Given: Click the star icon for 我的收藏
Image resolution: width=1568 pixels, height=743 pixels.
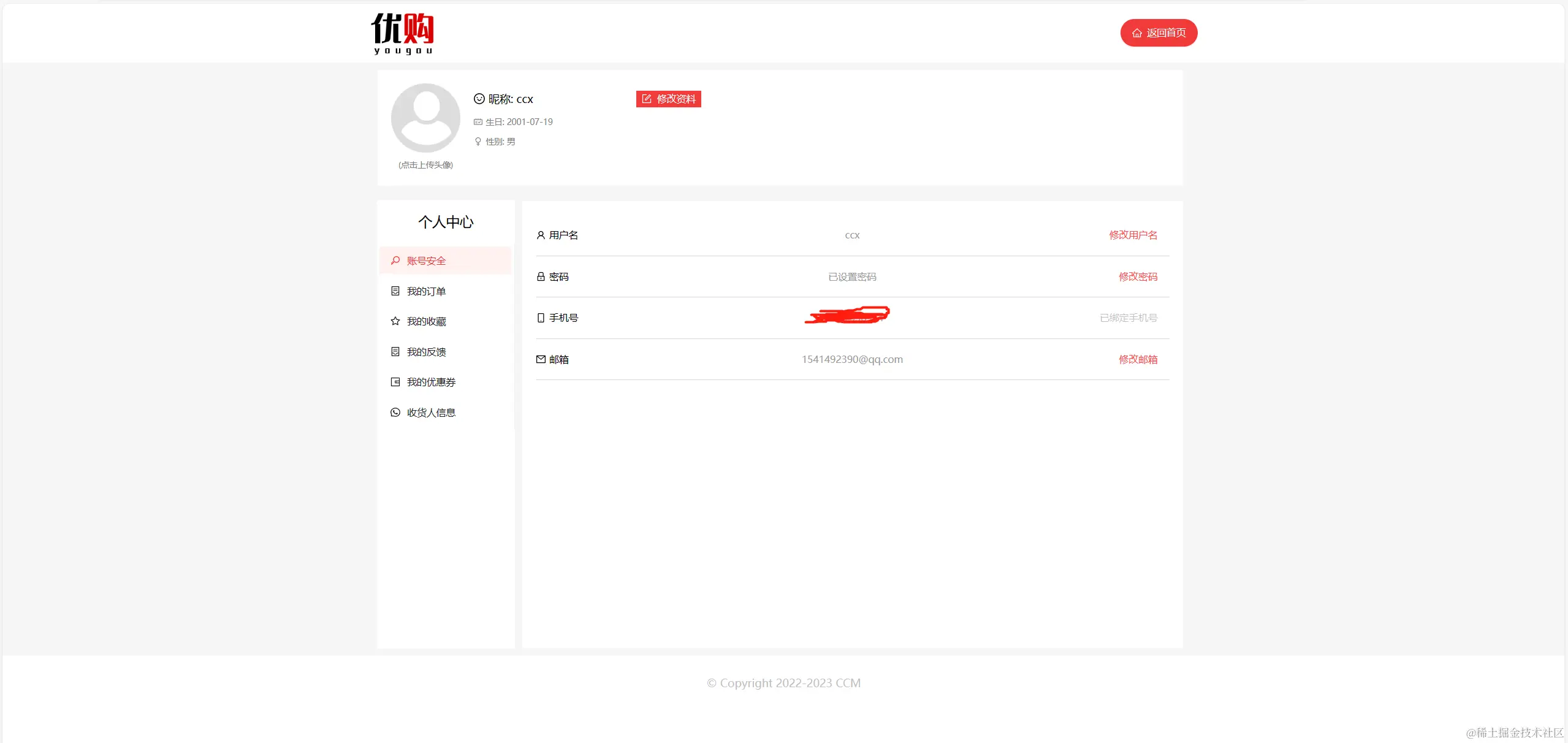Looking at the screenshot, I should (x=395, y=321).
